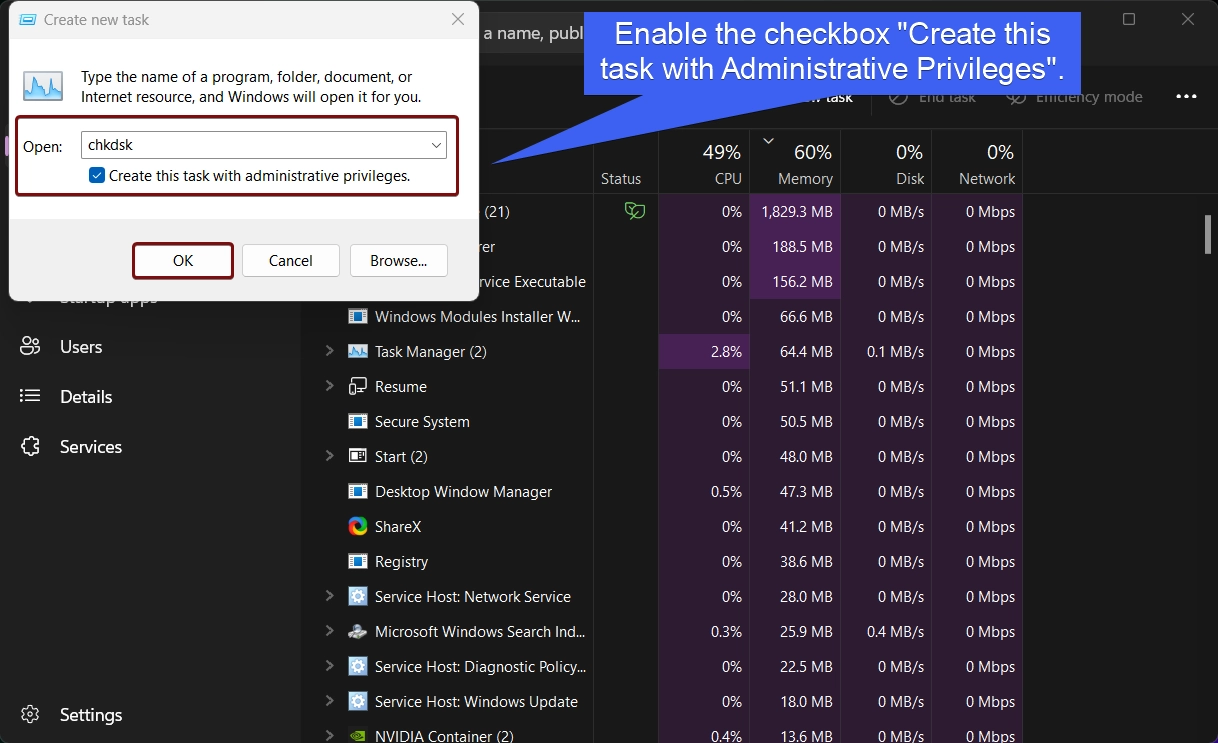Sort processes by the CPU column

(704, 163)
